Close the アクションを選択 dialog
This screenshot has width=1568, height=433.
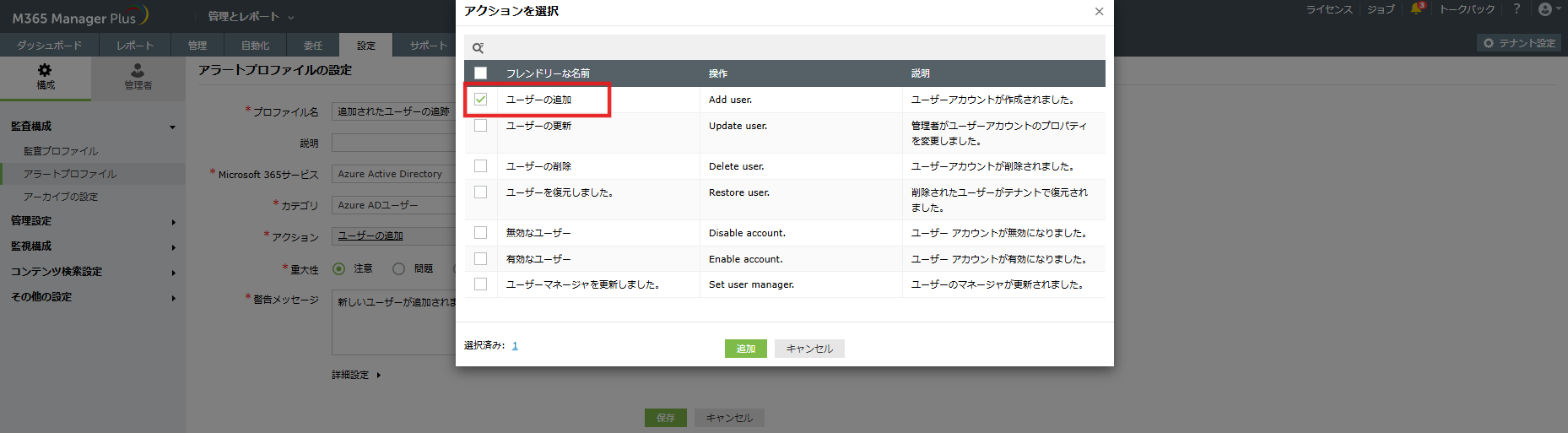[x=1099, y=12]
